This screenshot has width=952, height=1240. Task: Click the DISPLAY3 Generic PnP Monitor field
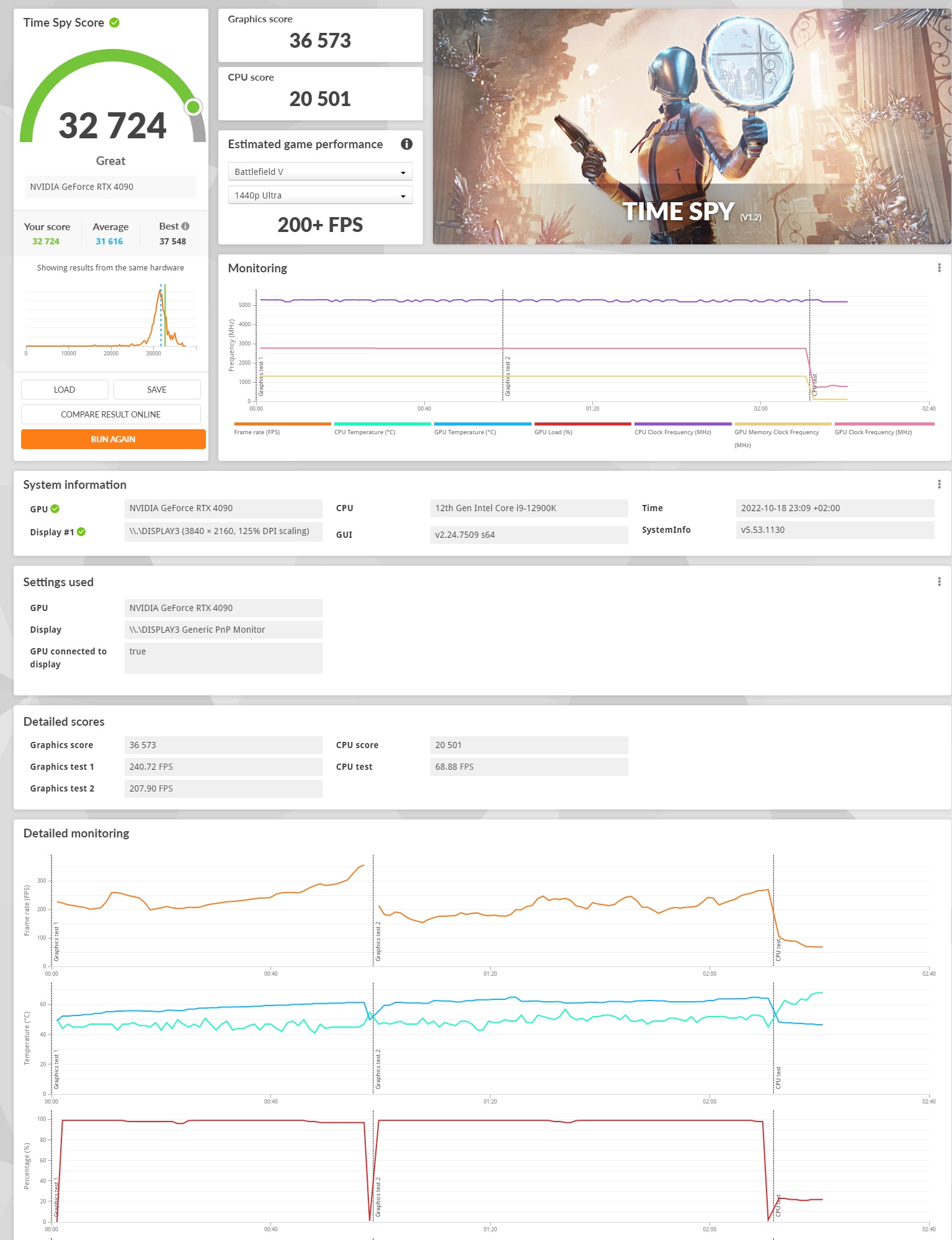click(223, 630)
